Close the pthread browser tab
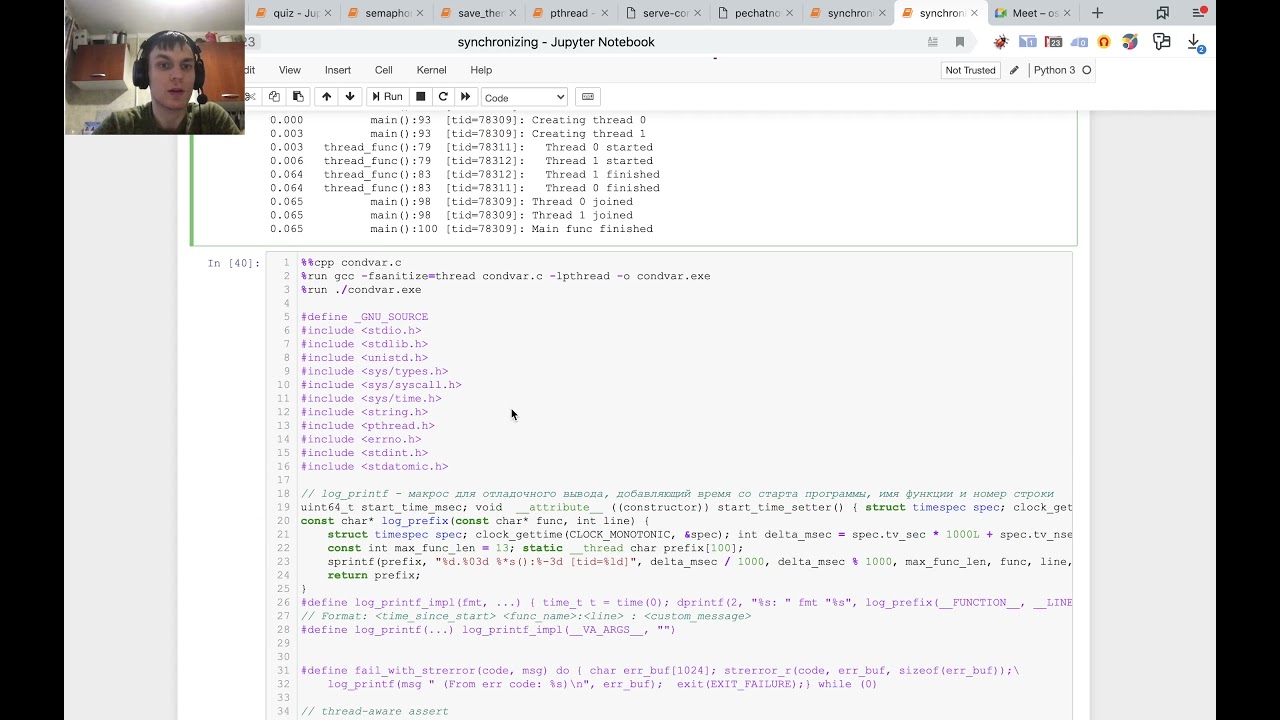Screen dimensions: 1280x720 click(605, 13)
